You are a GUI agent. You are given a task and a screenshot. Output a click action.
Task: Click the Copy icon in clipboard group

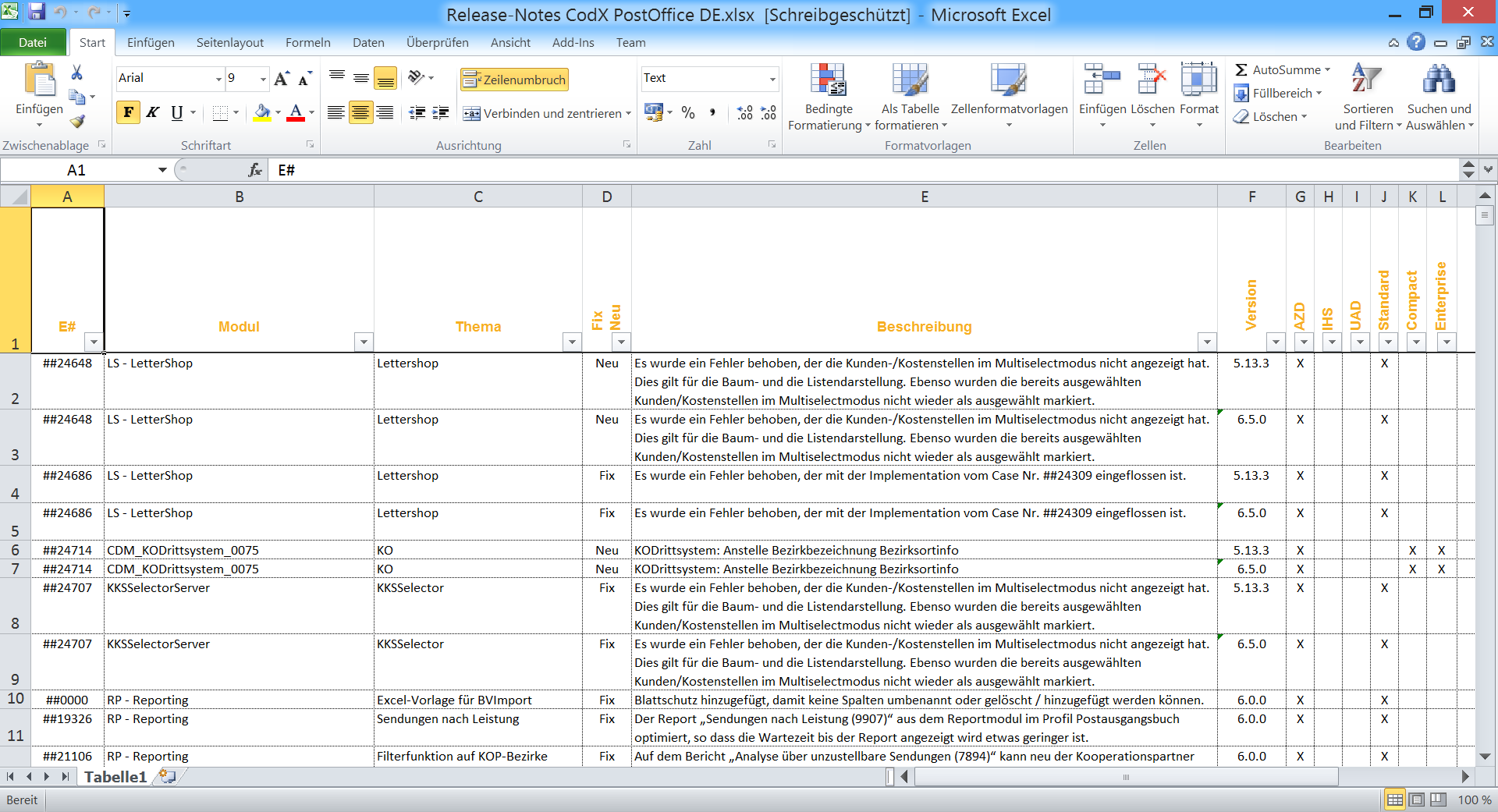pos(76,97)
